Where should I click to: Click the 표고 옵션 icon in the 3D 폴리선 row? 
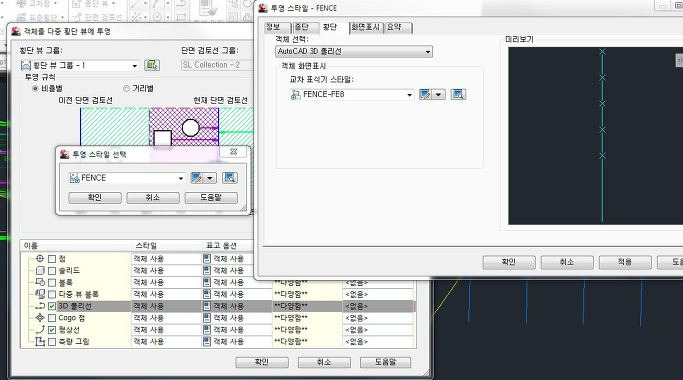pyautogui.click(x=207, y=306)
